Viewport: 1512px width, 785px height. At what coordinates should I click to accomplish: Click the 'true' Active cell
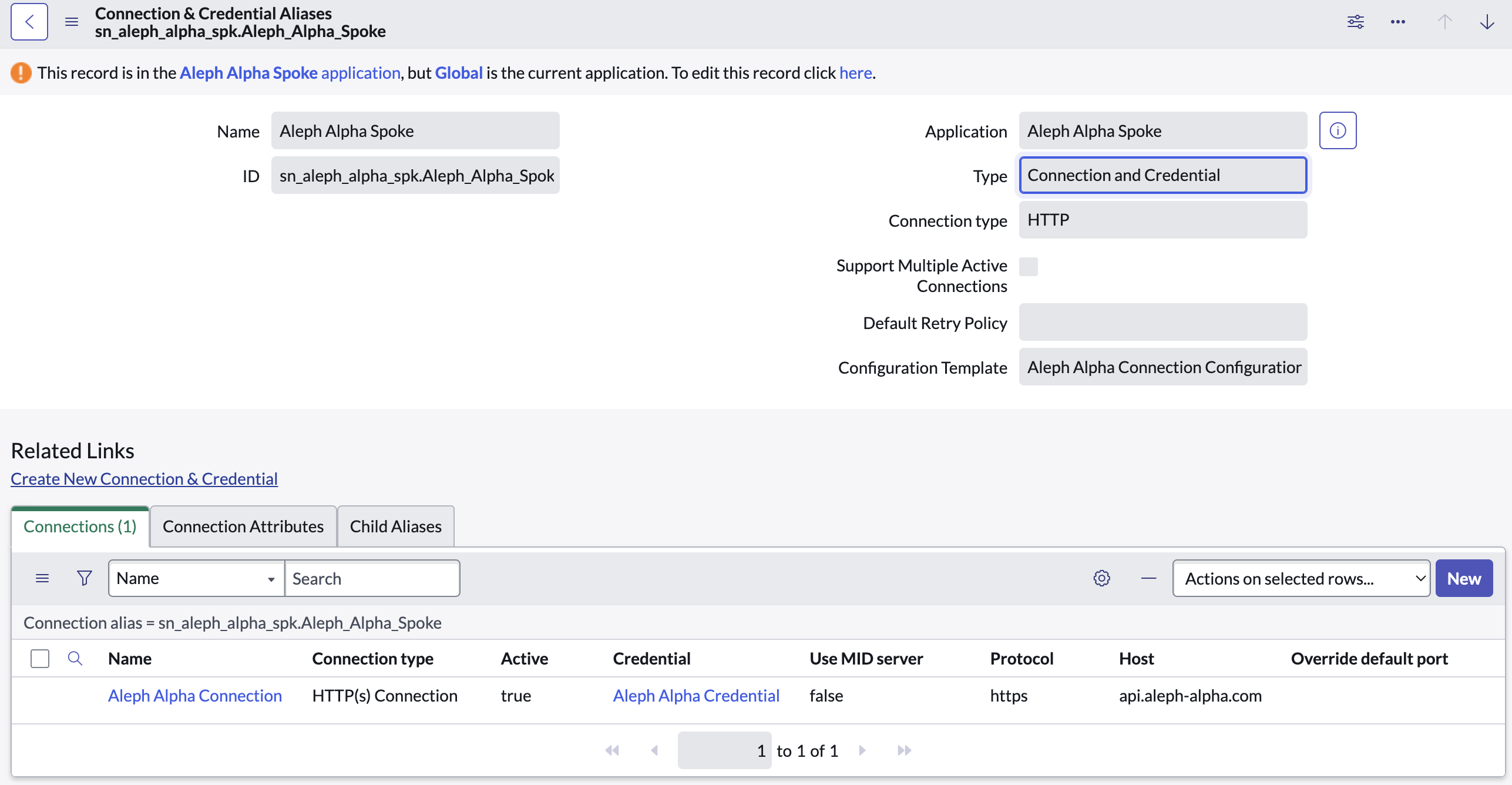pyautogui.click(x=516, y=696)
